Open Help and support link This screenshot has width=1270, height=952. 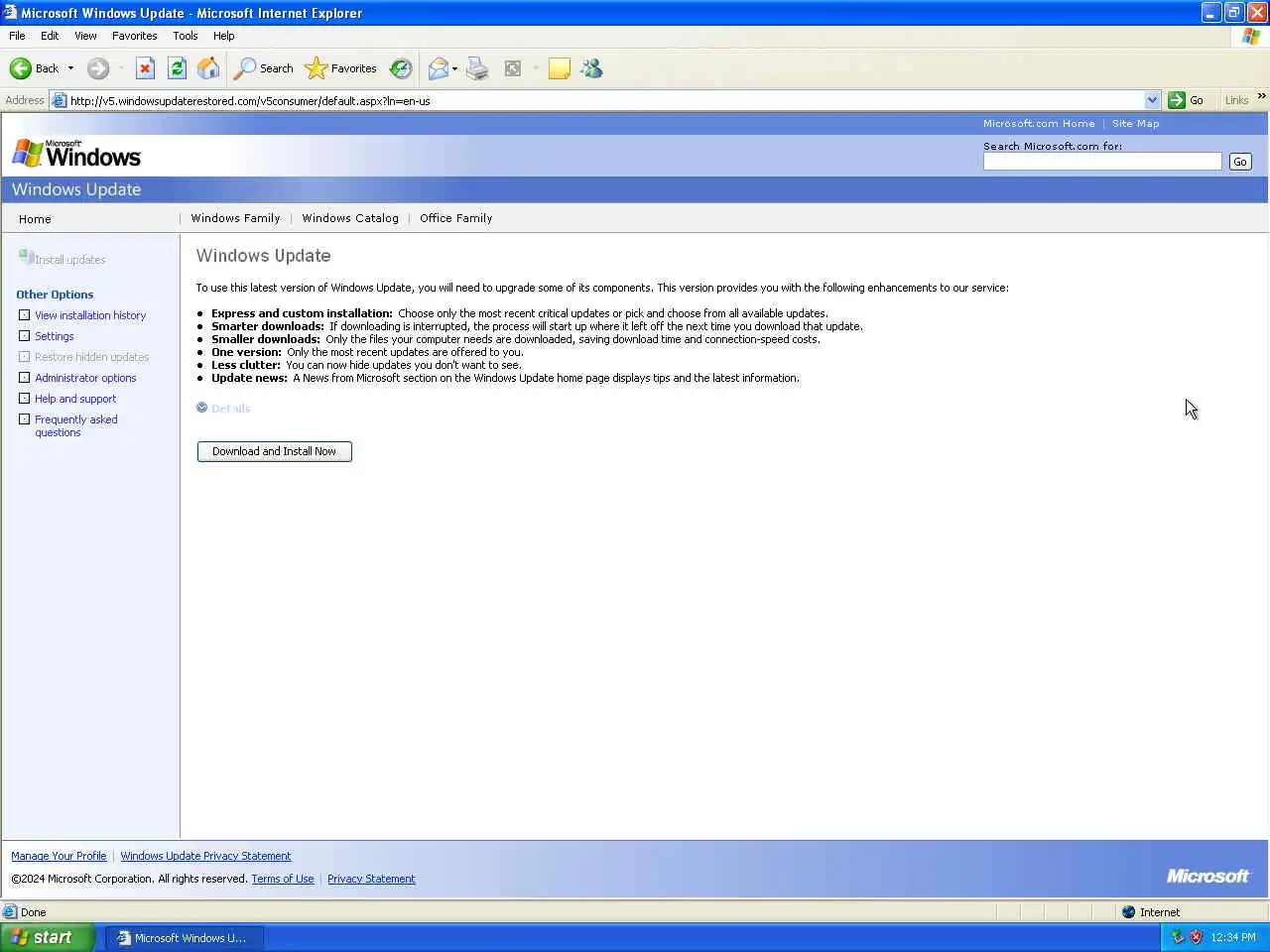[x=75, y=399]
